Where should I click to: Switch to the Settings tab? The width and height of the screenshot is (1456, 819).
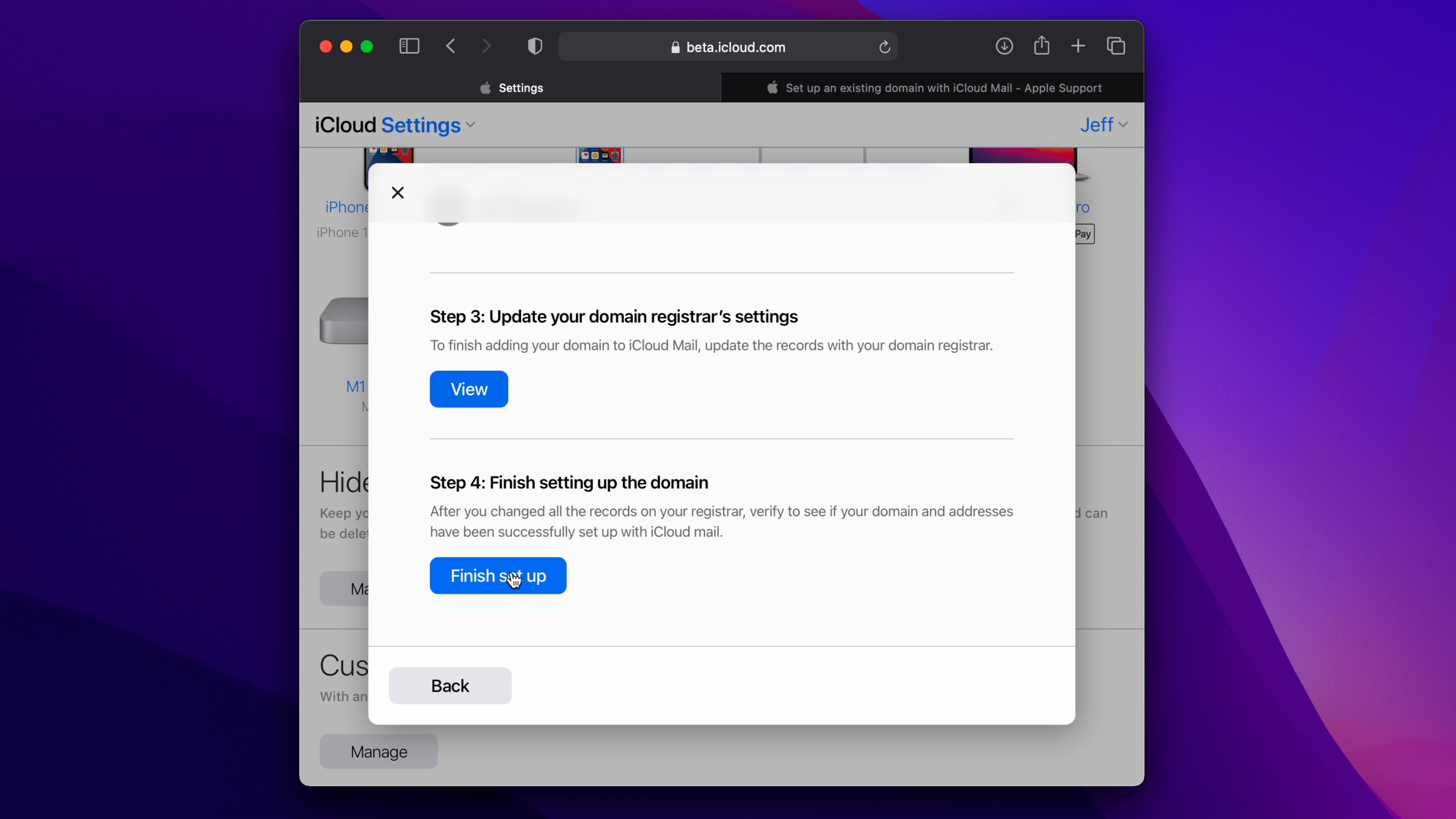click(511, 88)
